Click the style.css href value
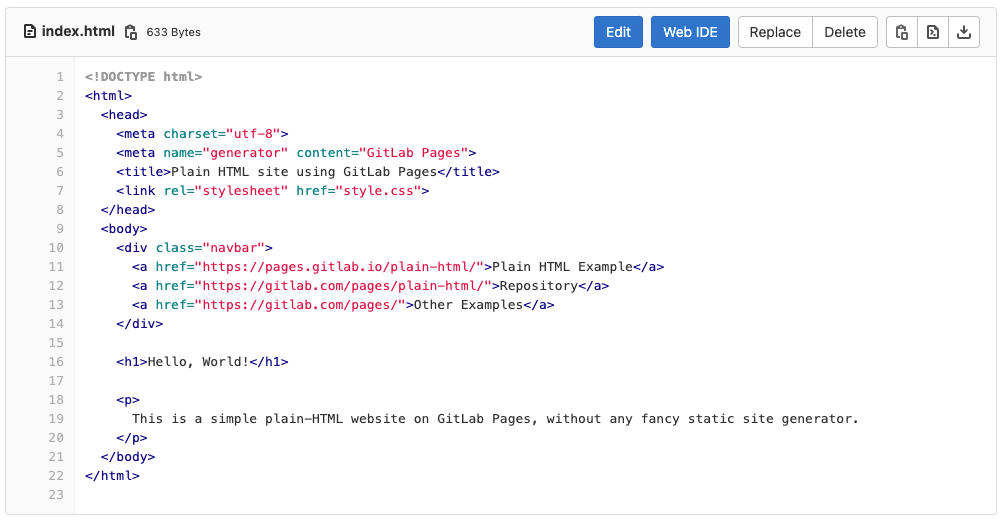 [x=378, y=191]
